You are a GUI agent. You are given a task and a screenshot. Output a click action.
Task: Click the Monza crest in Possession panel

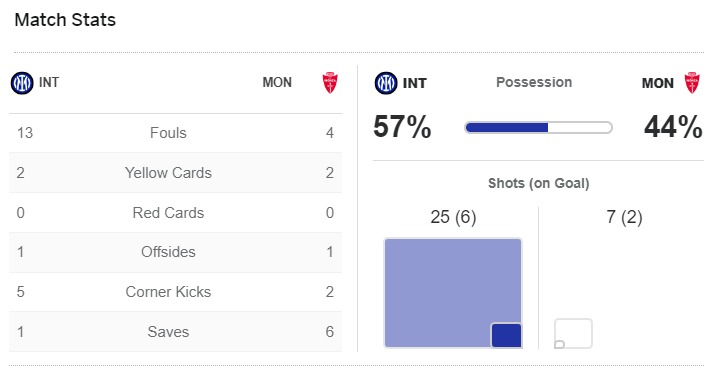(x=692, y=83)
